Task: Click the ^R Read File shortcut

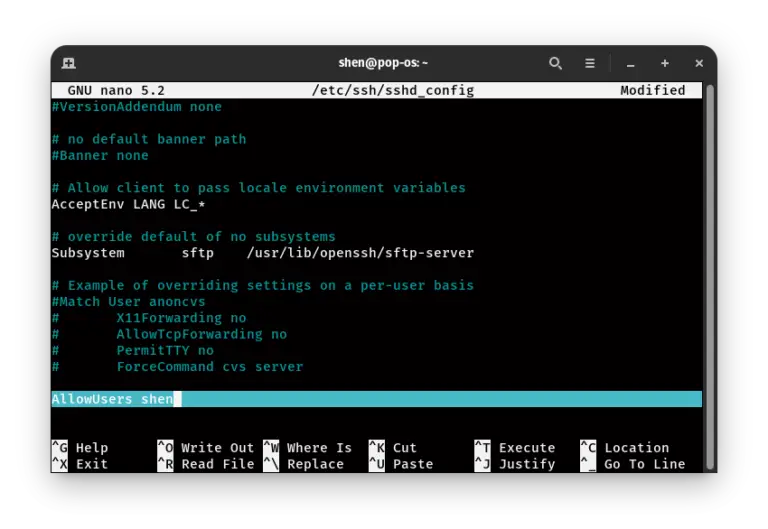Action: tap(206, 464)
